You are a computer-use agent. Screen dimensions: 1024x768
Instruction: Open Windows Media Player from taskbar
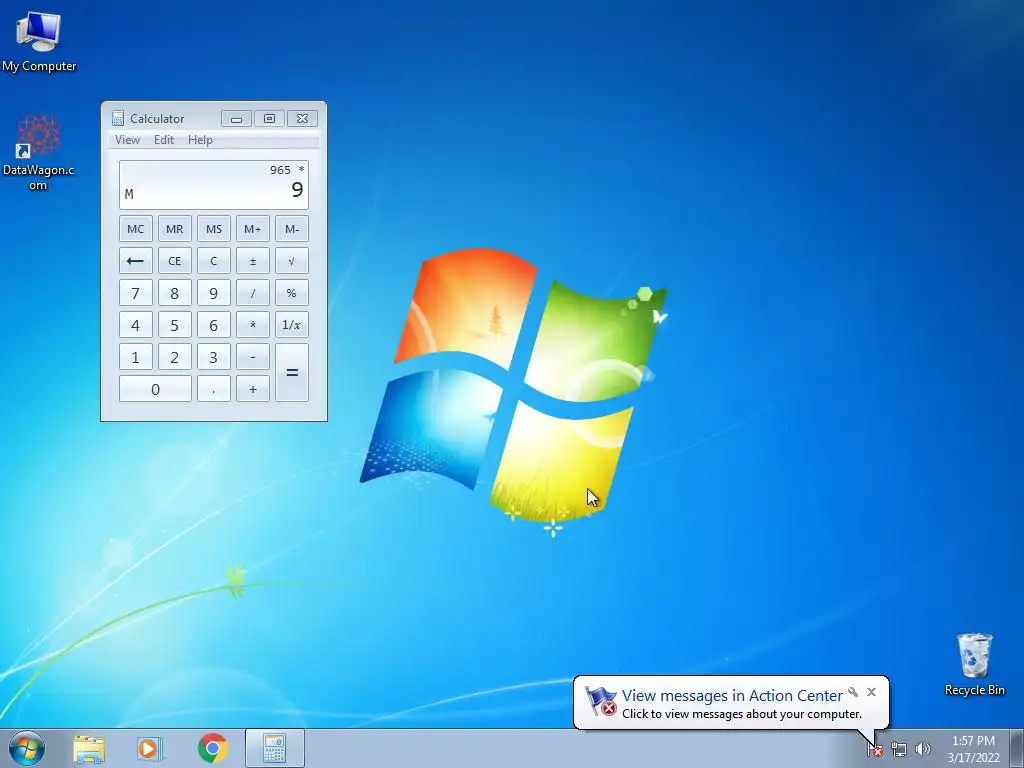click(x=150, y=748)
